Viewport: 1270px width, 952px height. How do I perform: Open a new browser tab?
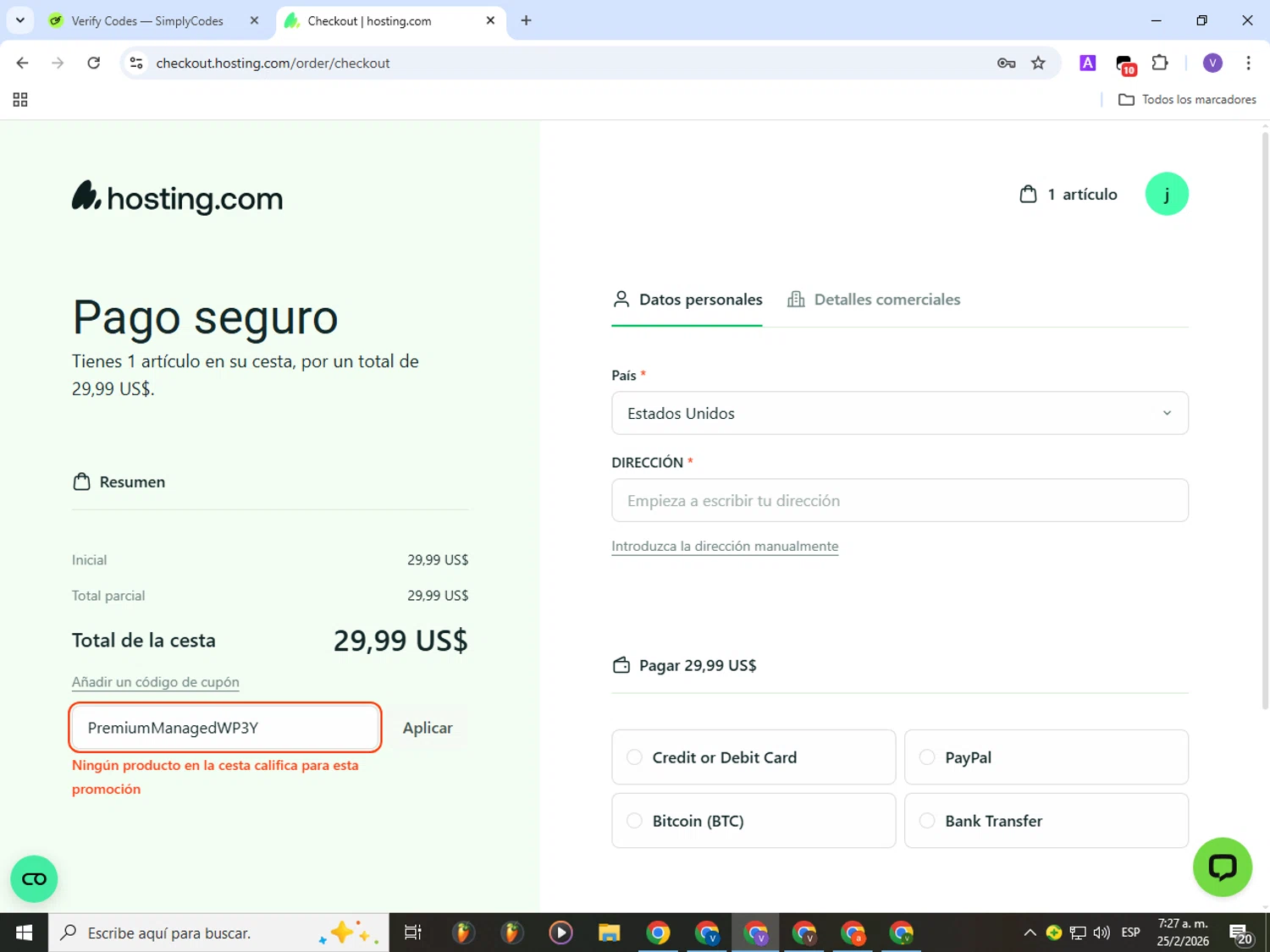point(526,20)
